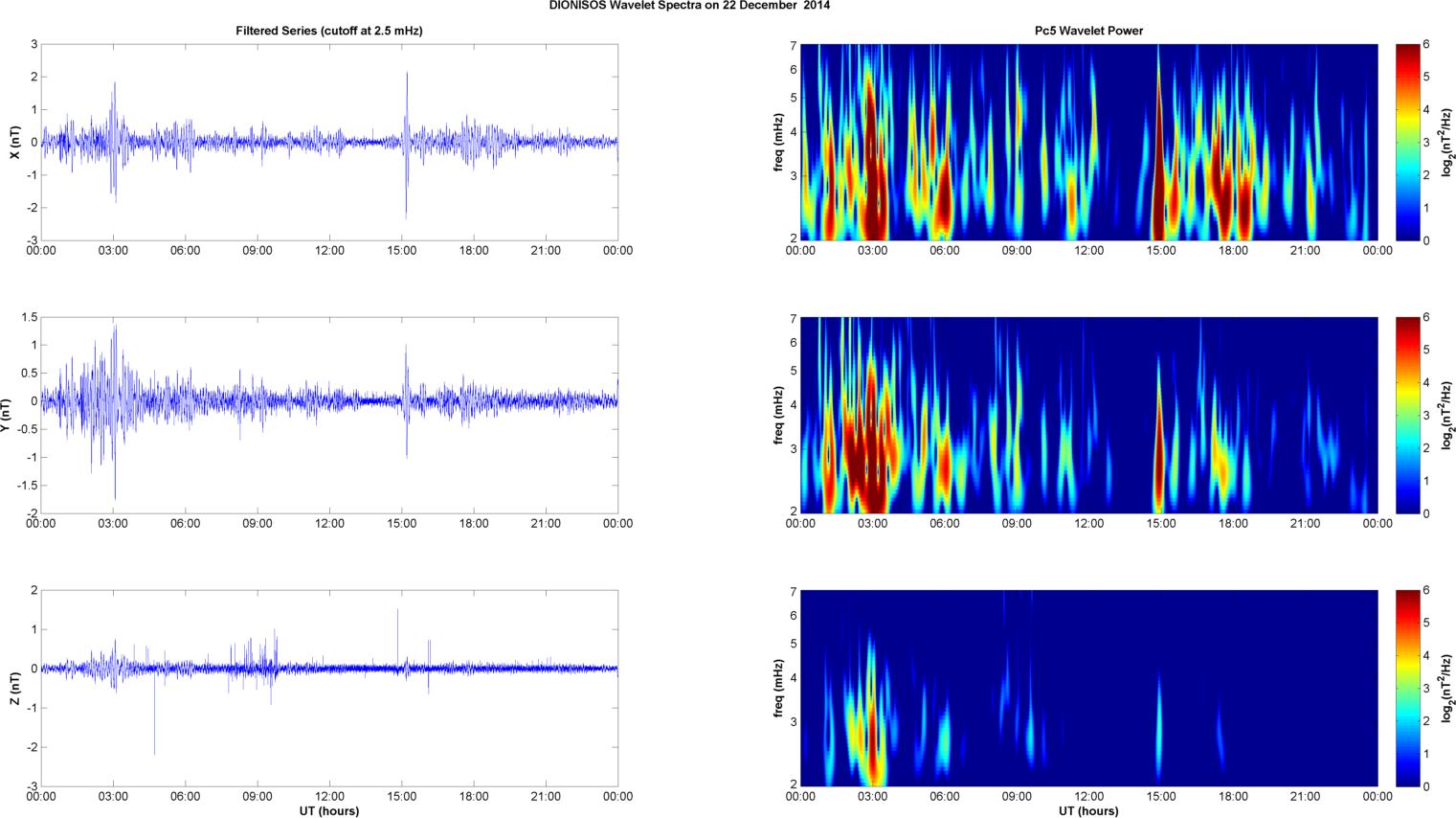Viewport: 1456px width, 818px height.
Task: Click the "21:00" tick under the bottom wavelet plot
Action: pos(1305,797)
